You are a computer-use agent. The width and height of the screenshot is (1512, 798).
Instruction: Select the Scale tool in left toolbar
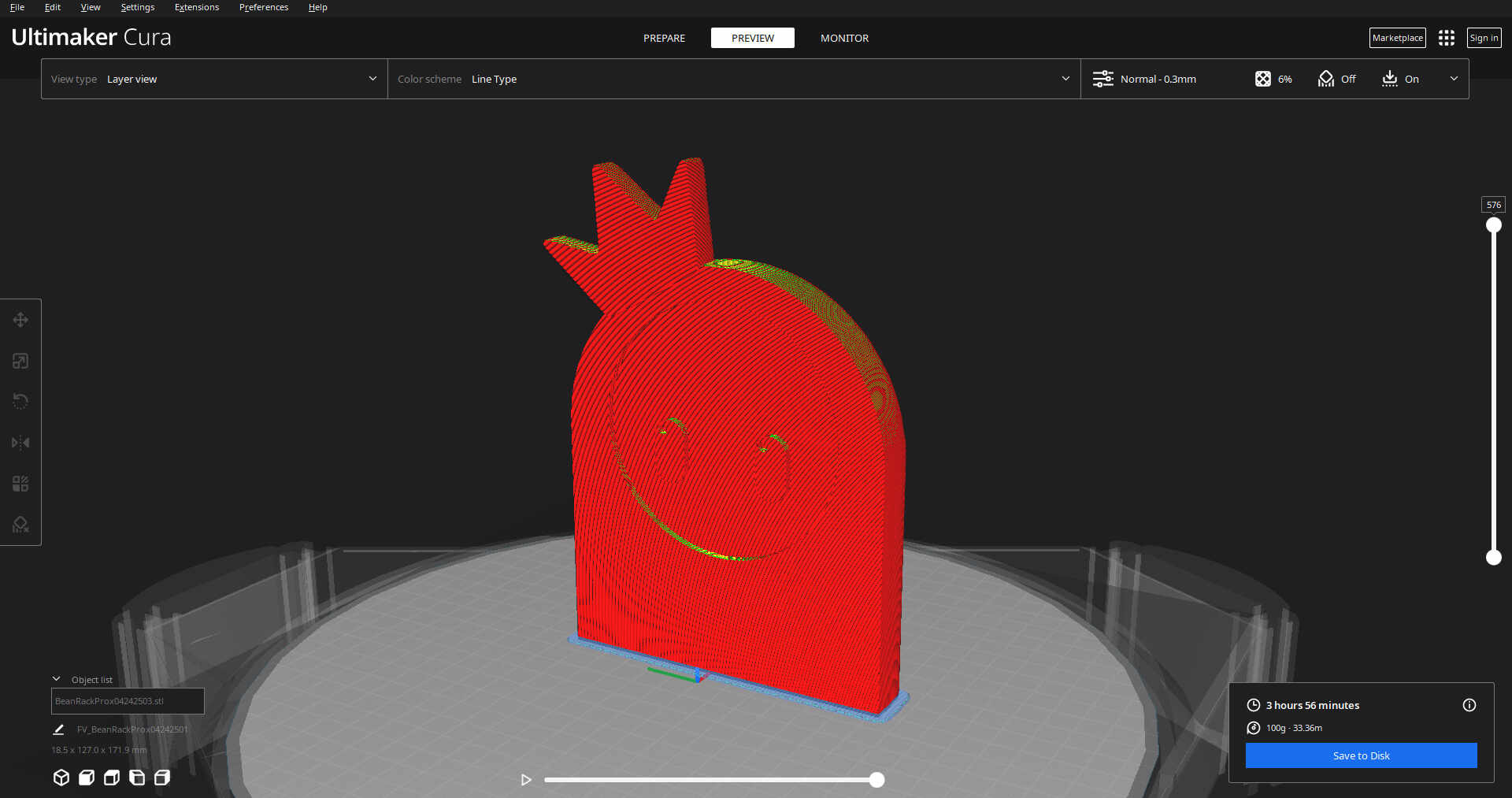[x=20, y=361]
